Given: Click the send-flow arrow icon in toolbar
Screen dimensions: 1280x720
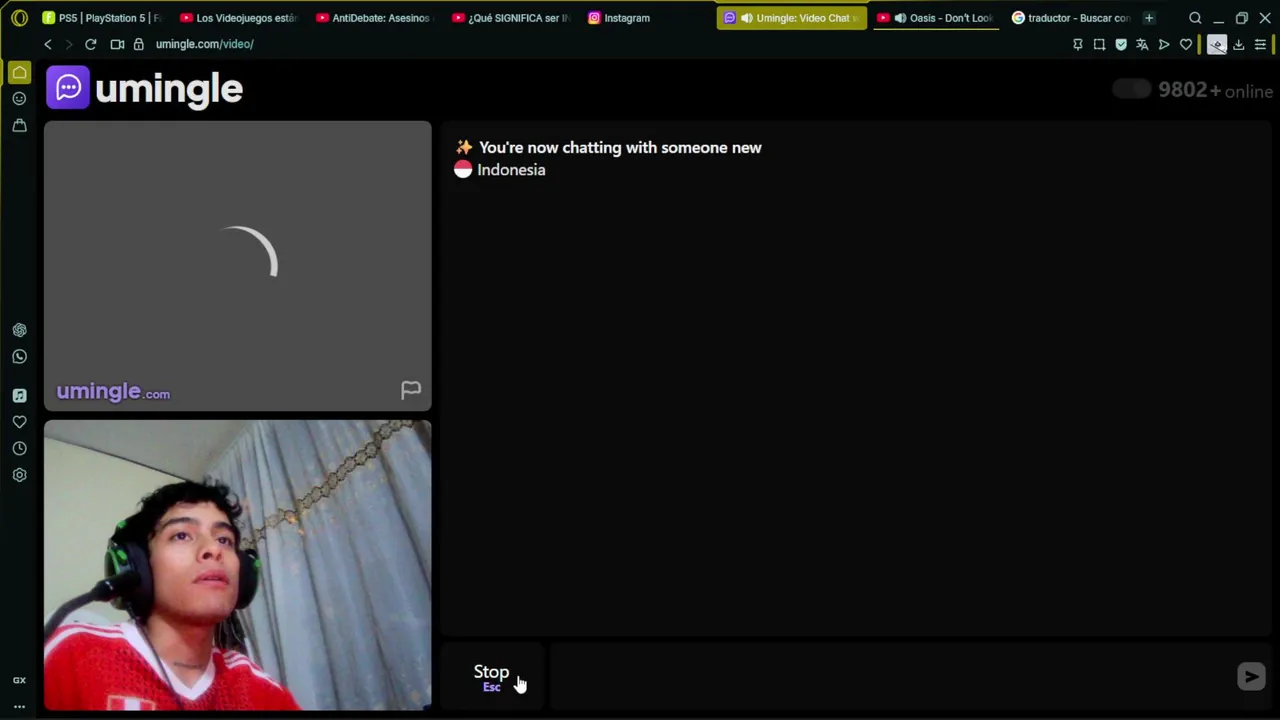Looking at the screenshot, I should pyautogui.click(x=1164, y=44).
